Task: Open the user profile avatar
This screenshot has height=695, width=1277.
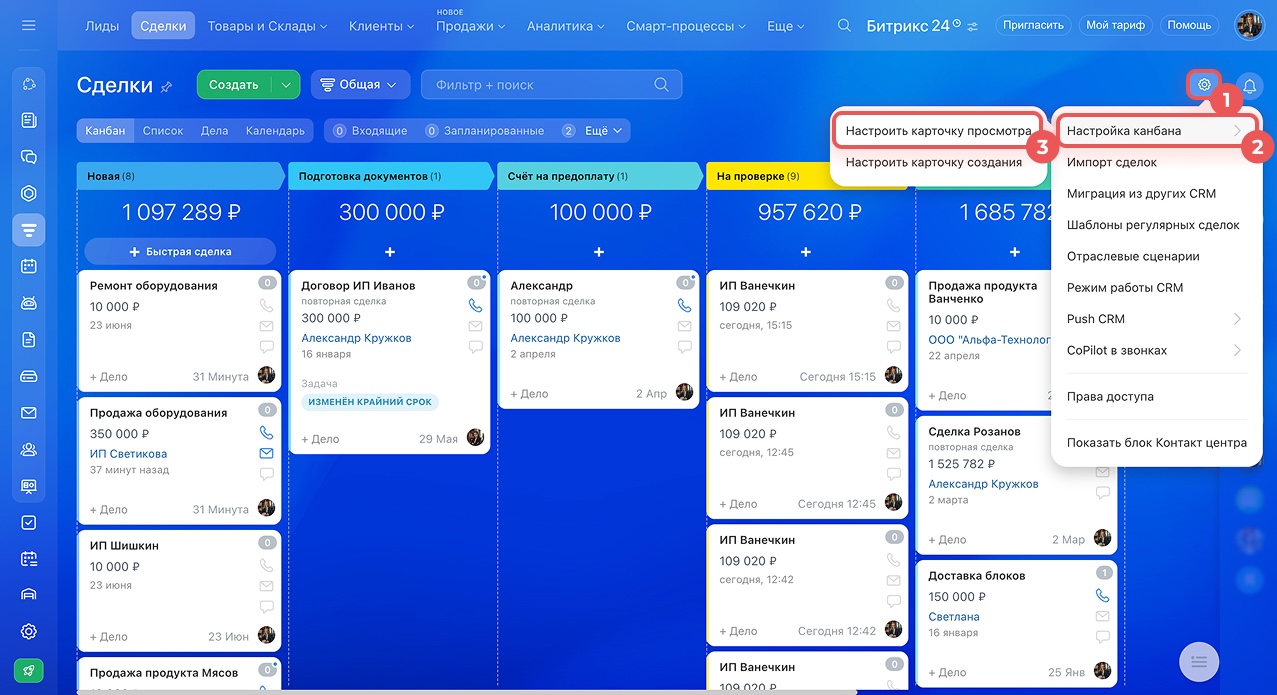Action: click(x=1249, y=25)
